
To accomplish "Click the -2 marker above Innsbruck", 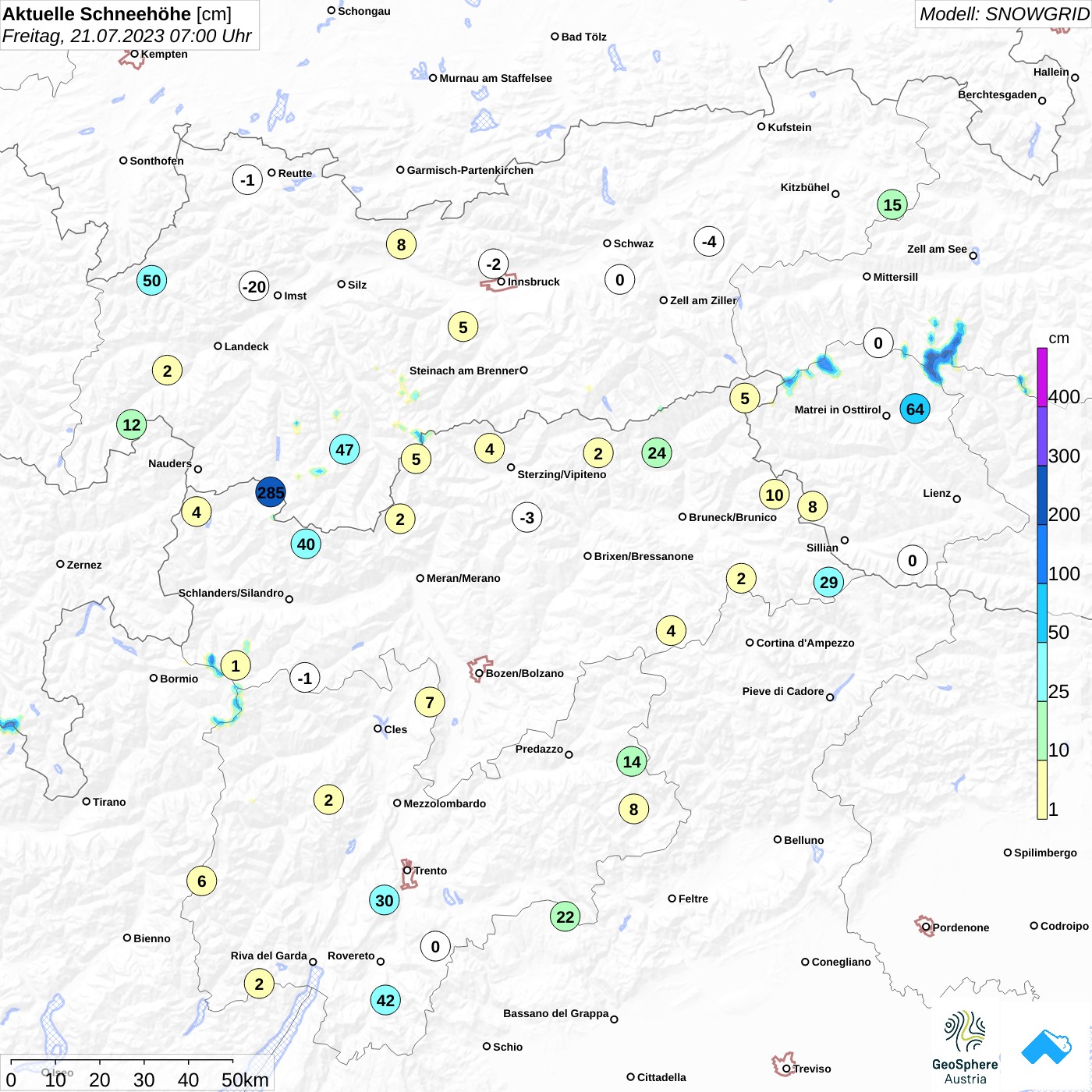I will point(494,264).
